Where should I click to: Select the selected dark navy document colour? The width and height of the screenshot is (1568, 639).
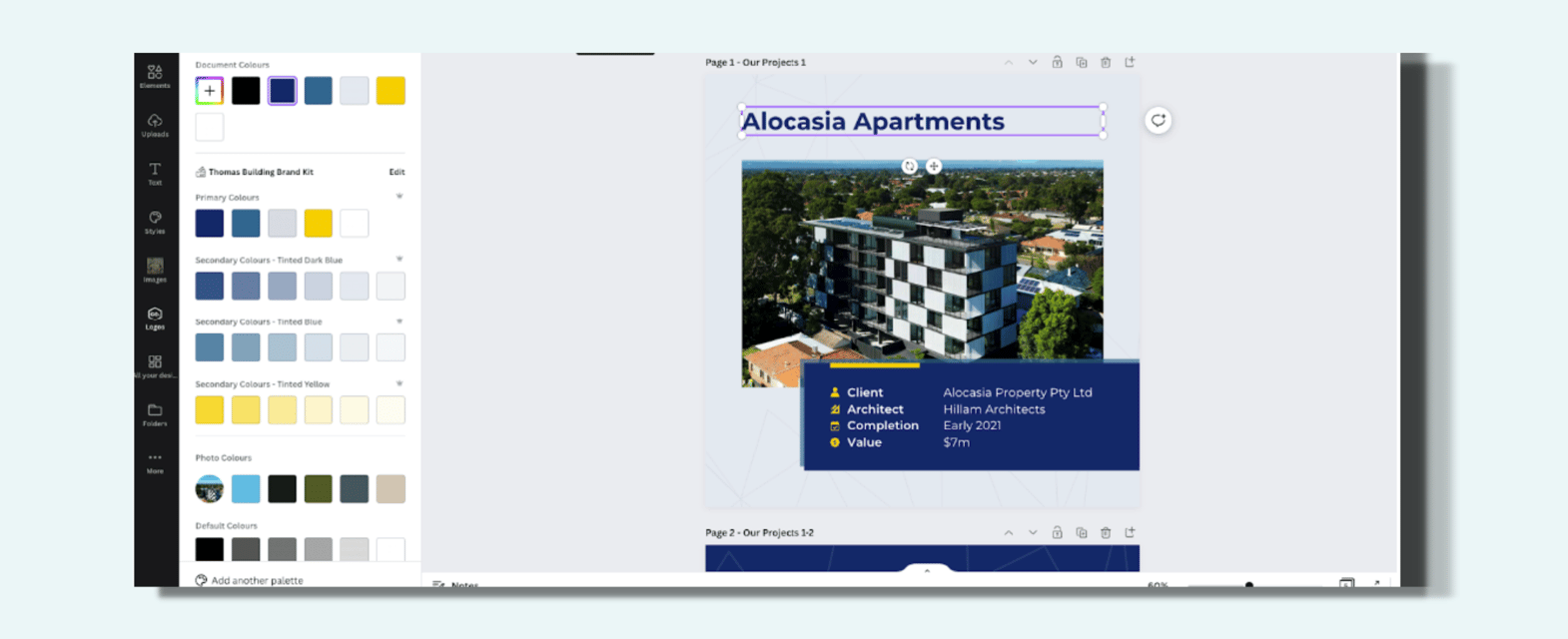tap(282, 91)
